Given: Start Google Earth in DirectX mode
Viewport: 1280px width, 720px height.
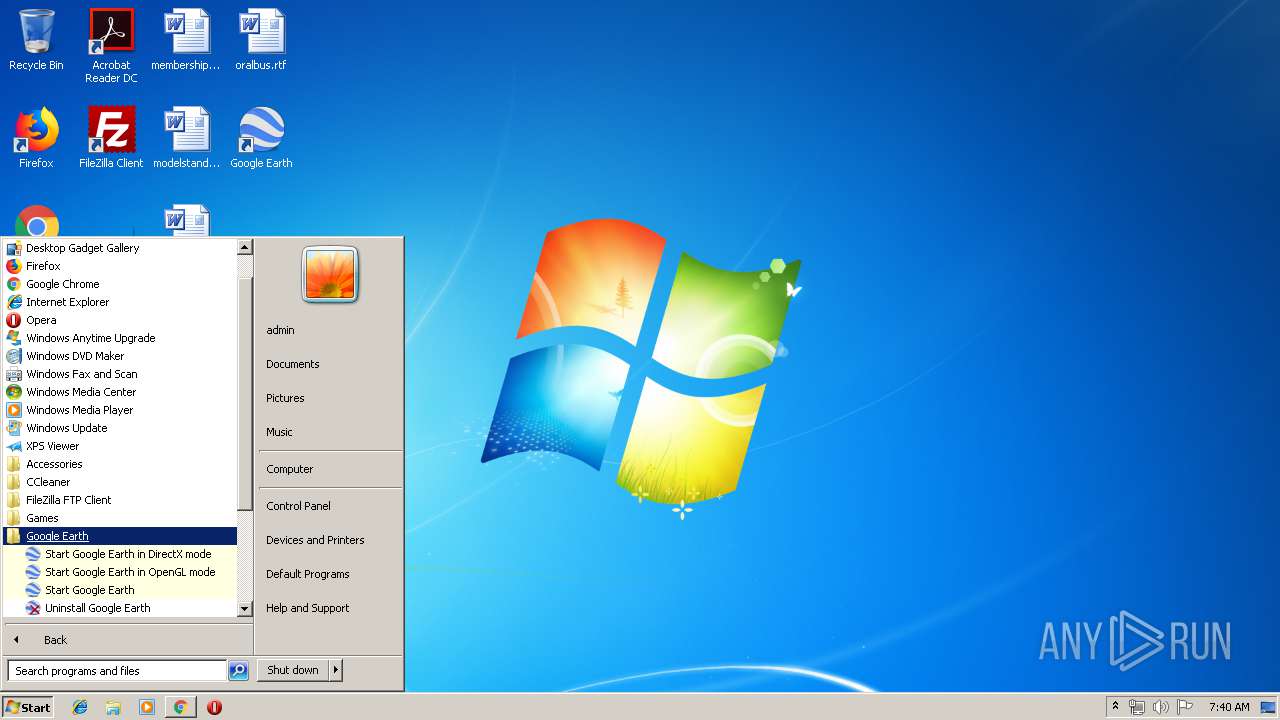Looking at the screenshot, I should click(120, 554).
